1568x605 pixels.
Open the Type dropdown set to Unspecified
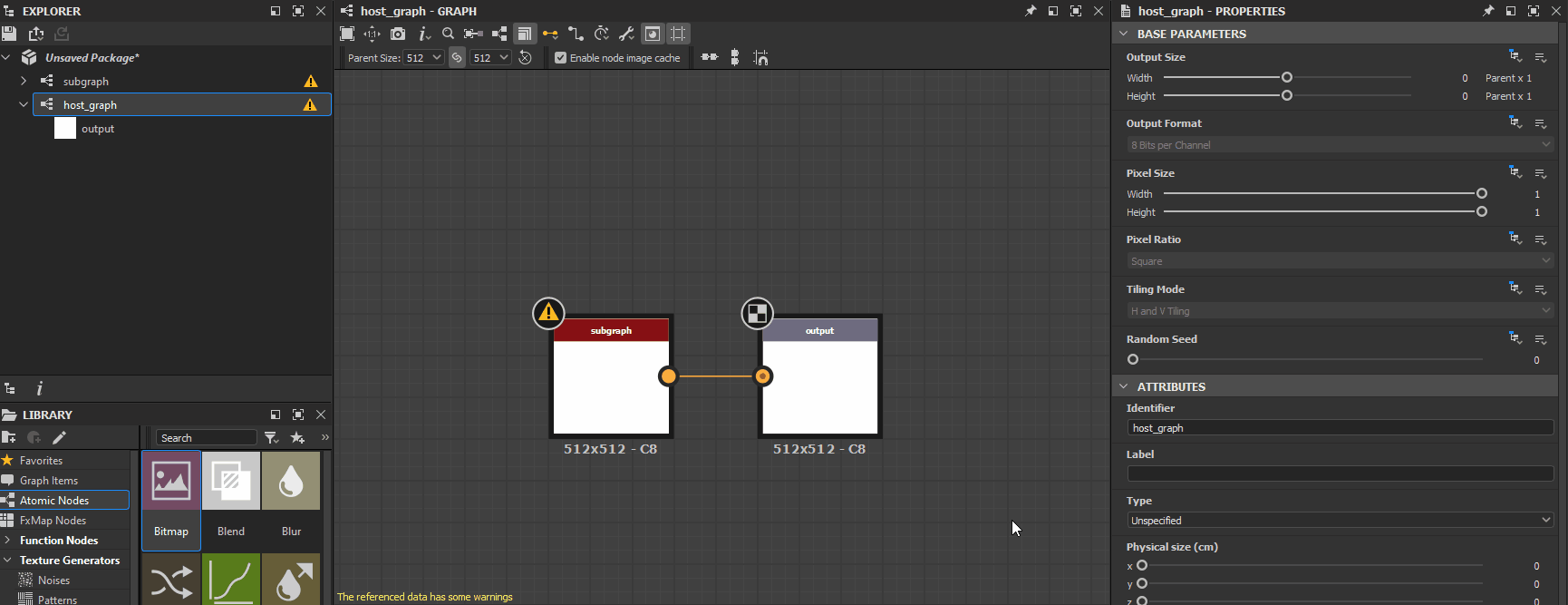(x=1340, y=521)
